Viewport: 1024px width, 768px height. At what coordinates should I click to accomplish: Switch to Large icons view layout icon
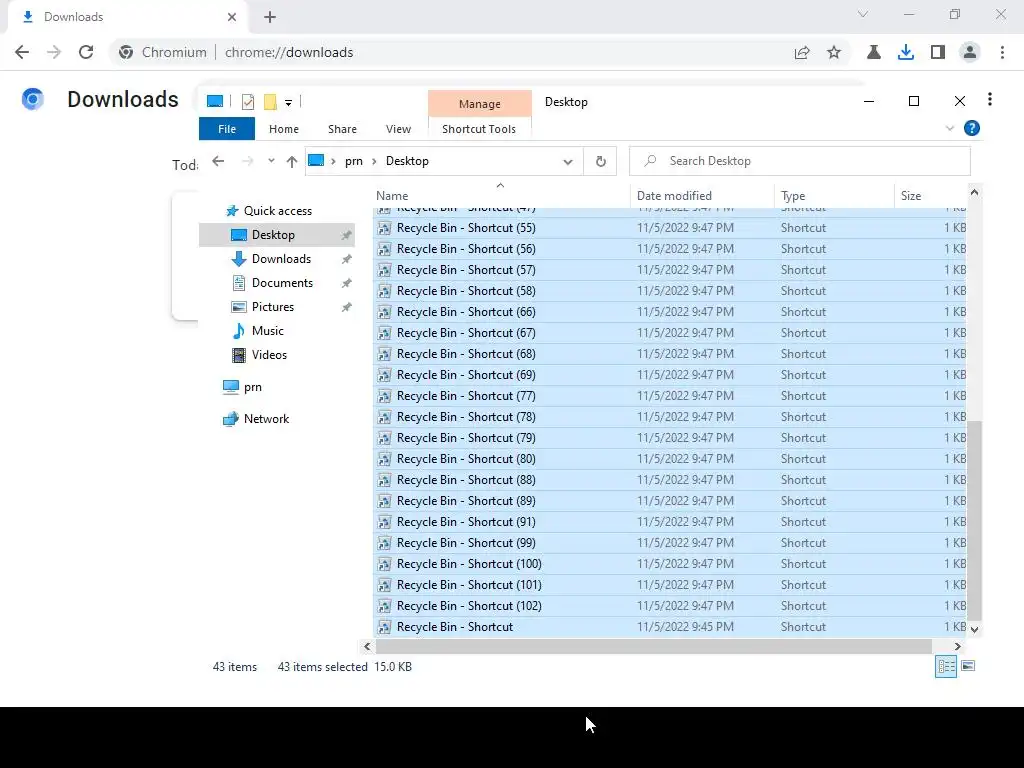(x=968, y=666)
